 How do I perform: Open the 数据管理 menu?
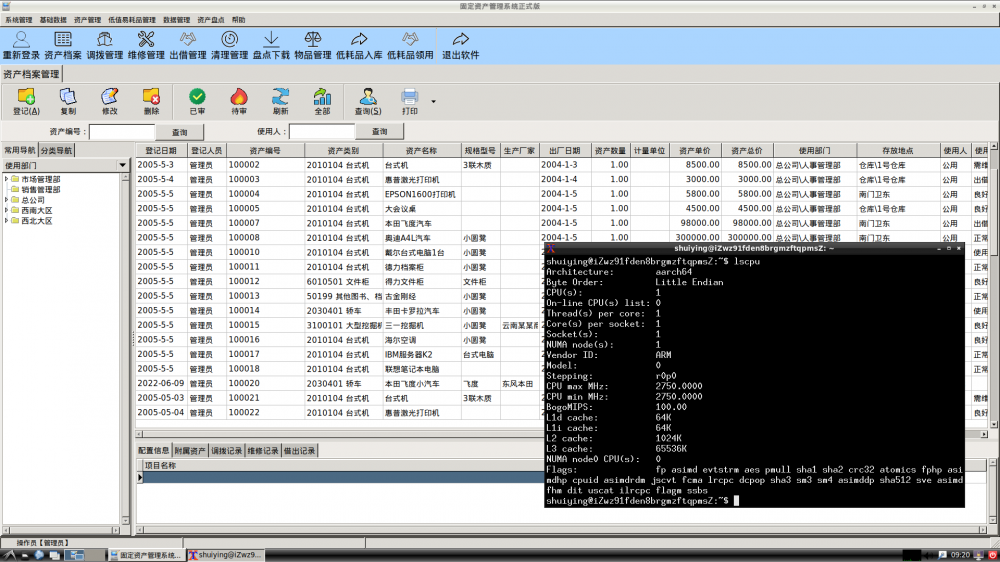(x=177, y=20)
